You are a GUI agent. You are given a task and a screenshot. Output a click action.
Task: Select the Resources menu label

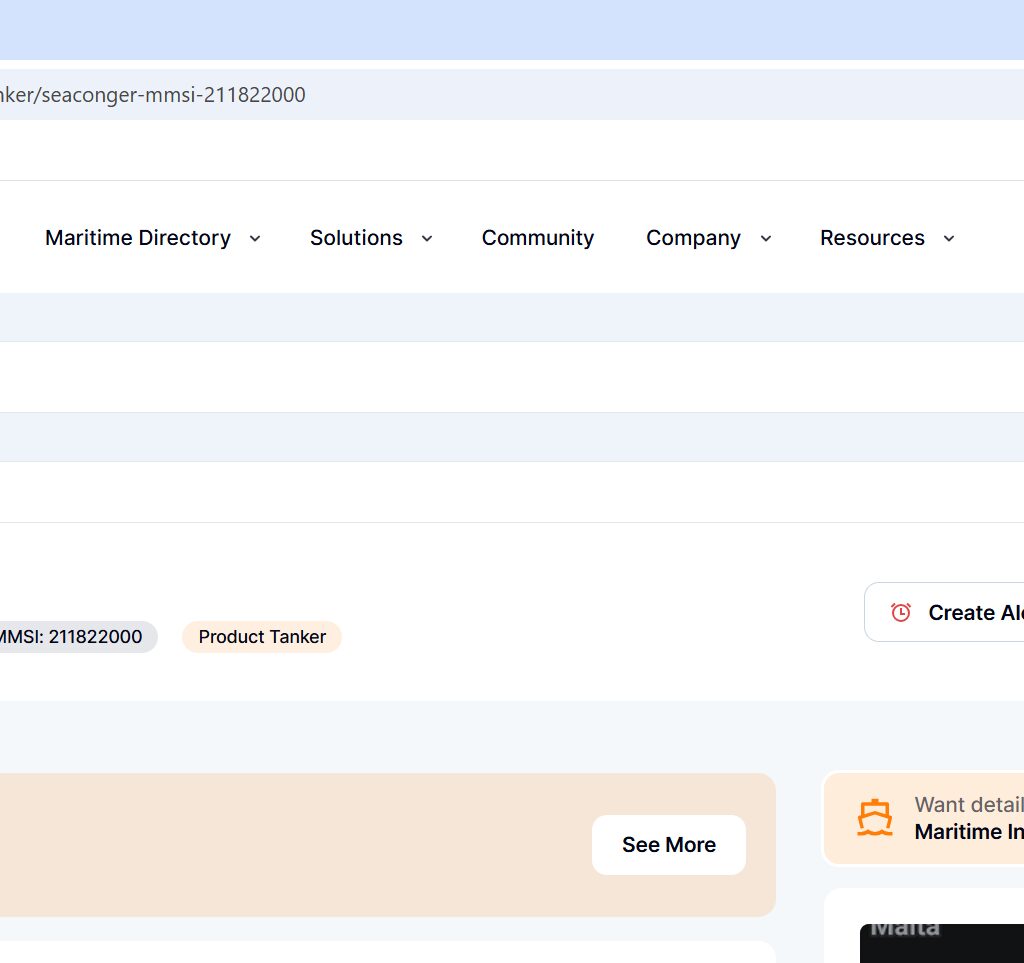[872, 238]
